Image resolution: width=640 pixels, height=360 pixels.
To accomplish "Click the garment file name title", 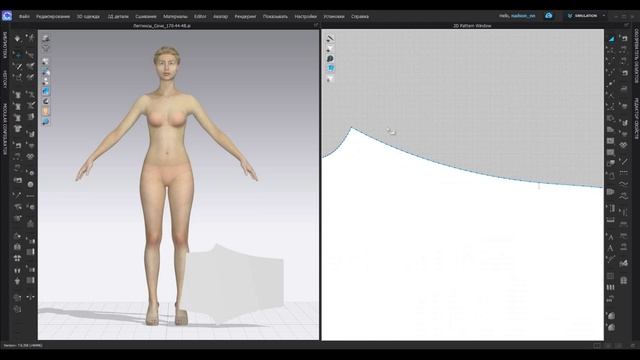I will click(x=162, y=26).
